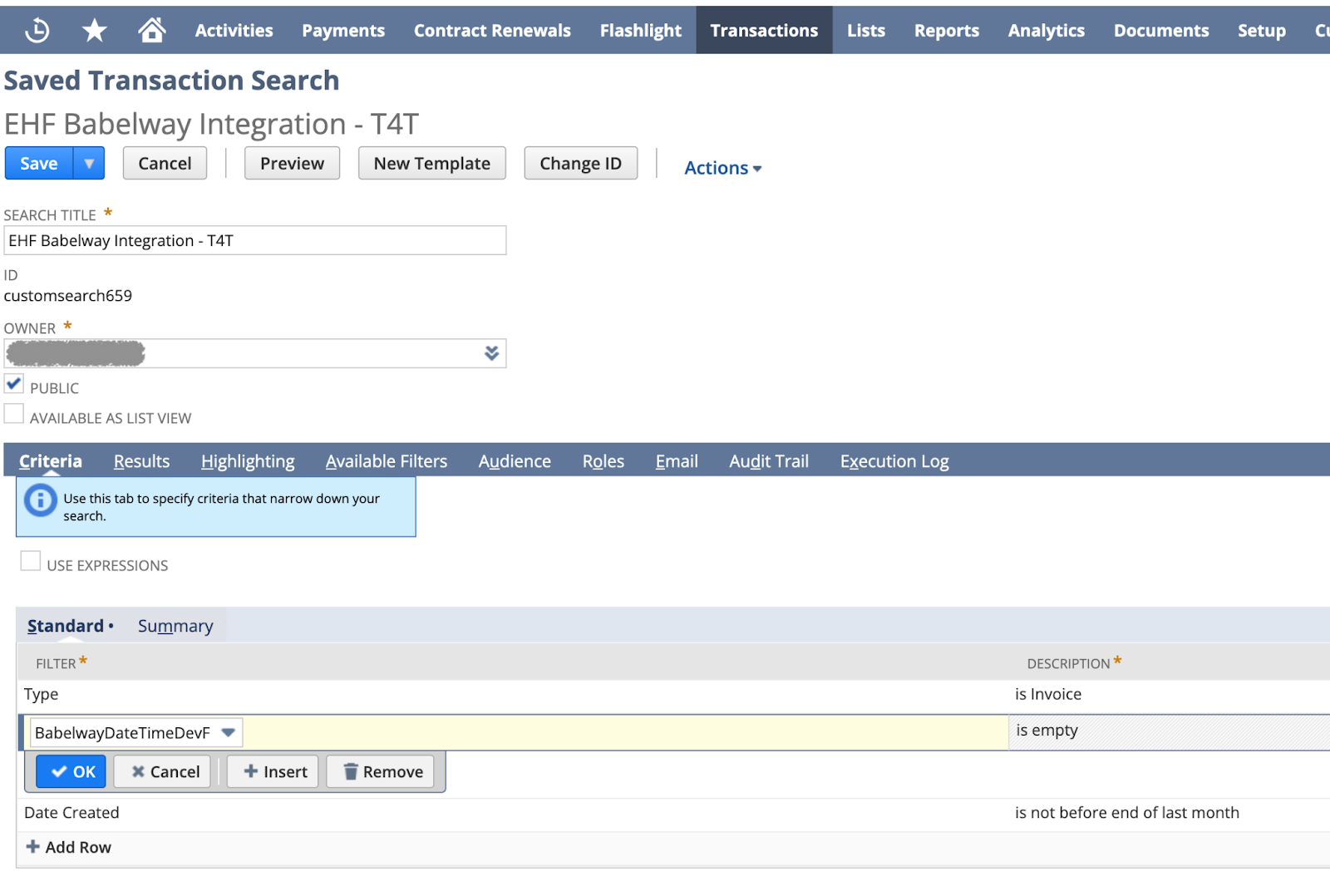Open the Recent Records clock icon
1330x896 pixels.
tap(37, 31)
